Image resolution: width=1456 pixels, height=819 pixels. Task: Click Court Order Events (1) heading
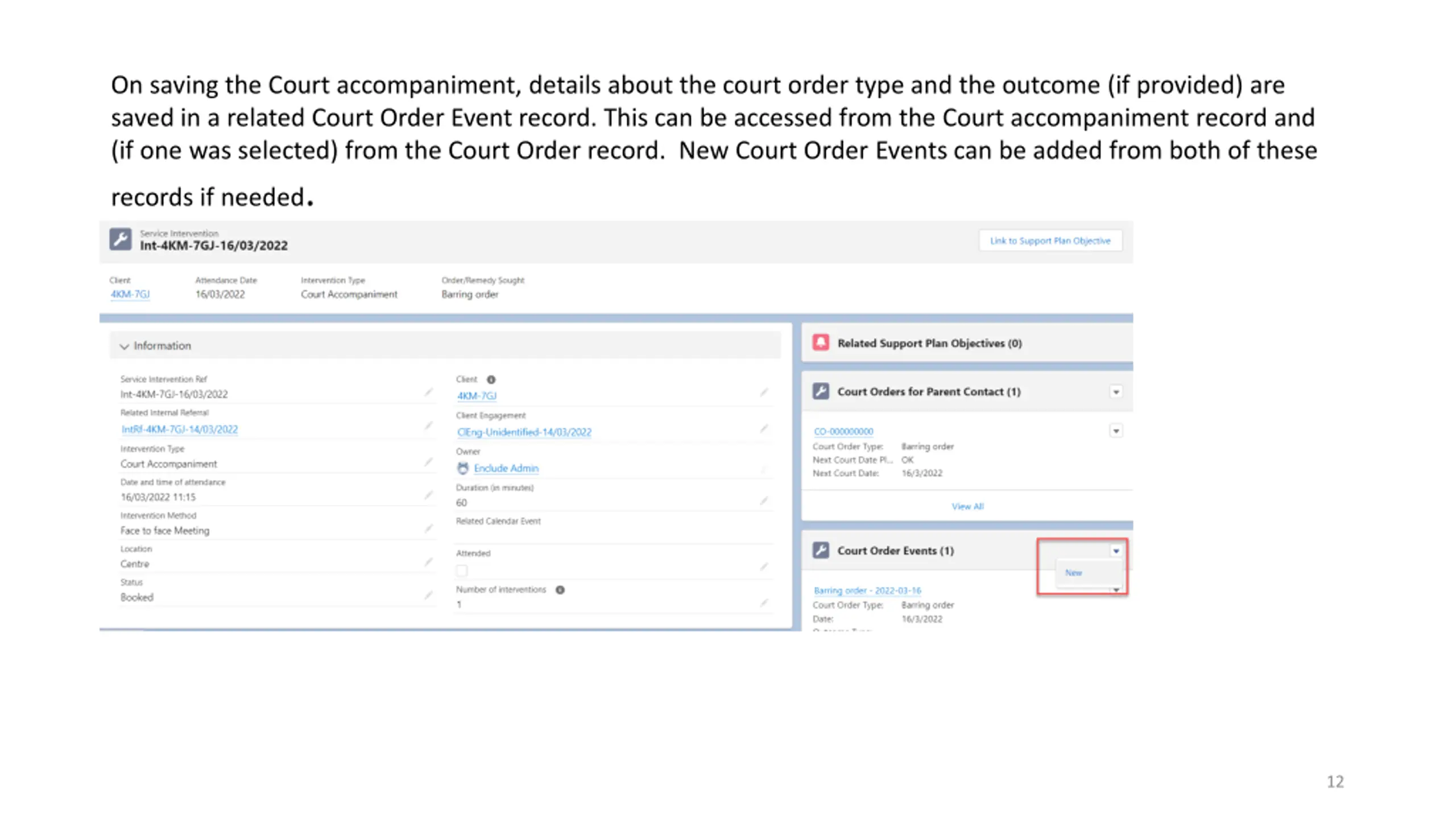tap(895, 551)
